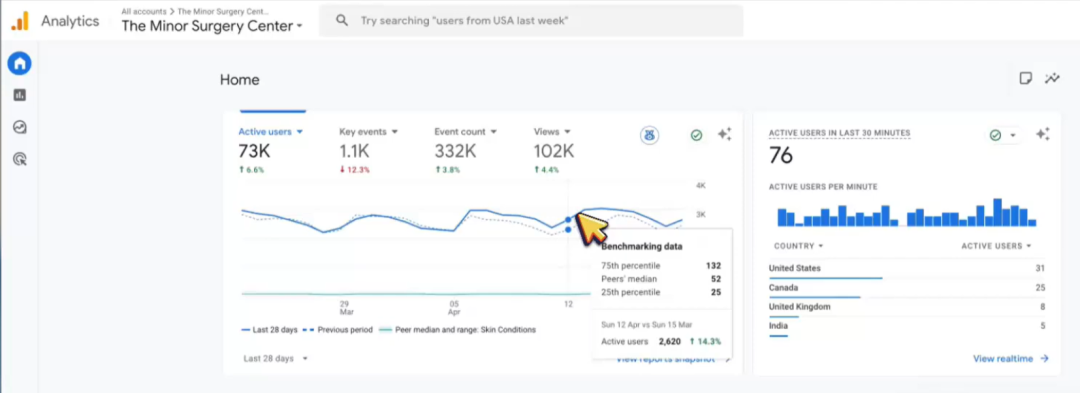This screenshot has width=1080, height=393.
Task: Click the 25th percentile benchmarking row
Action: point(661,293)
